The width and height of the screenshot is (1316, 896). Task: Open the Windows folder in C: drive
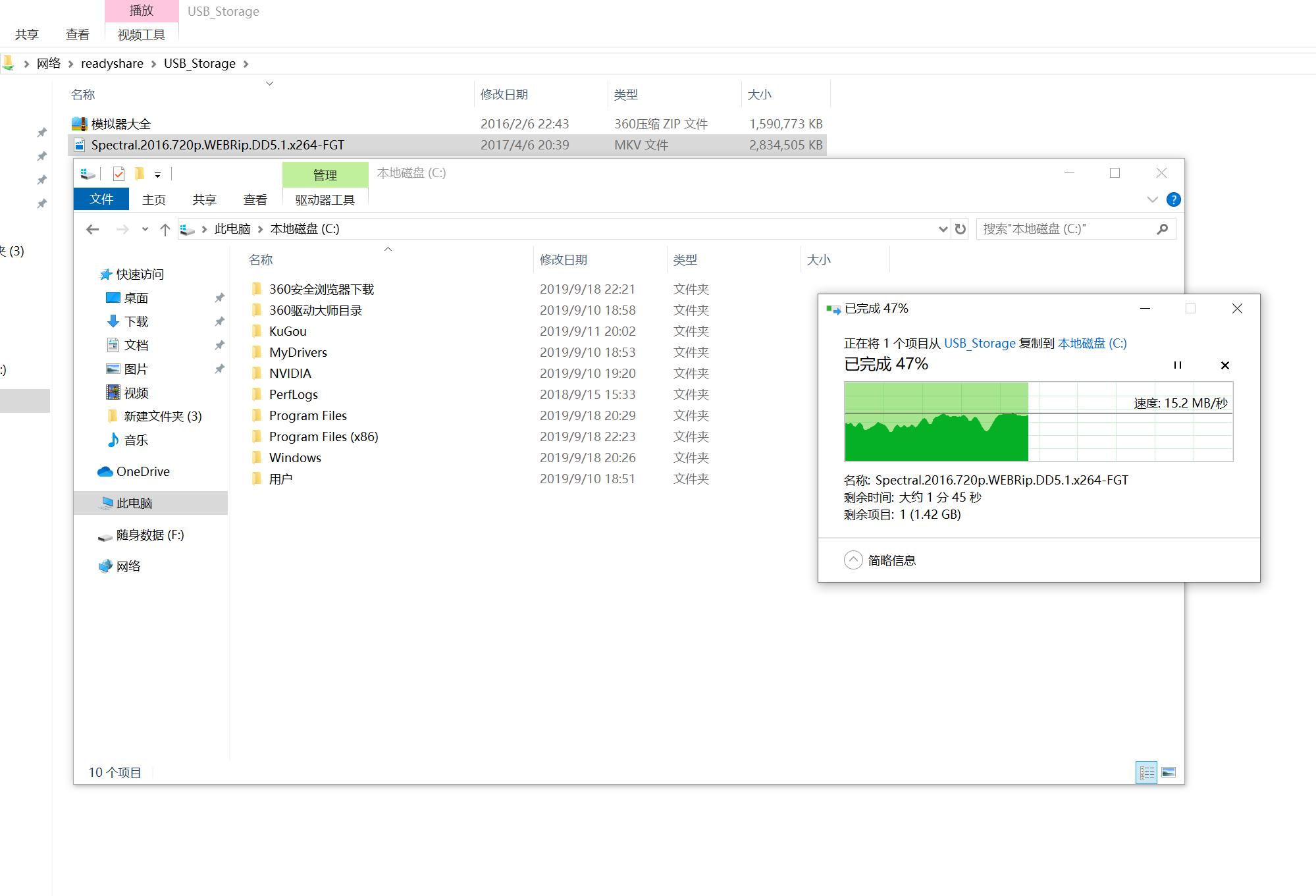294,457
